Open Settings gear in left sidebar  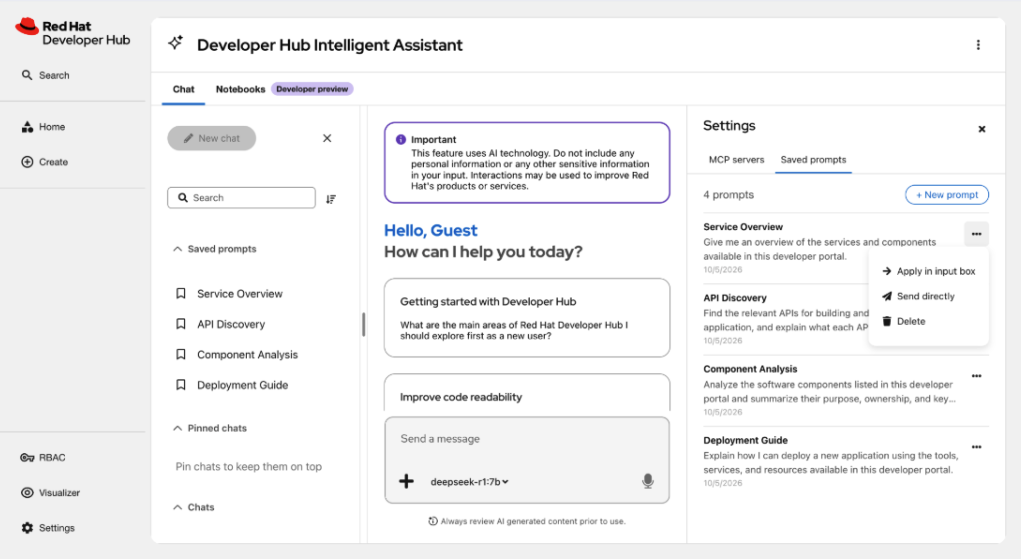(x=27, y=528)
